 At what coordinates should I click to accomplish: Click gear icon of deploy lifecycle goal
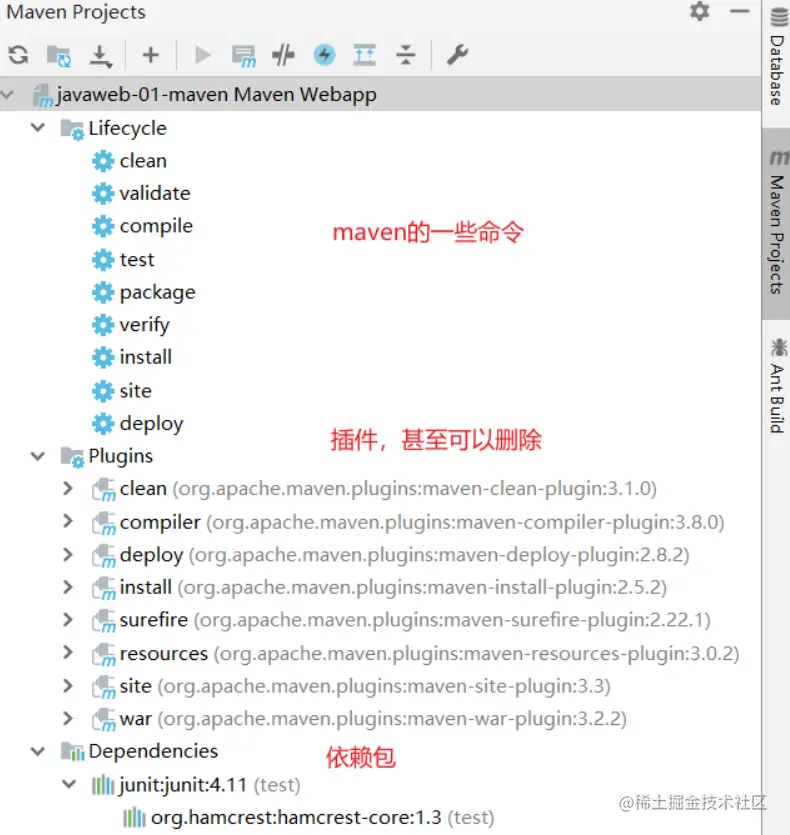103,424
